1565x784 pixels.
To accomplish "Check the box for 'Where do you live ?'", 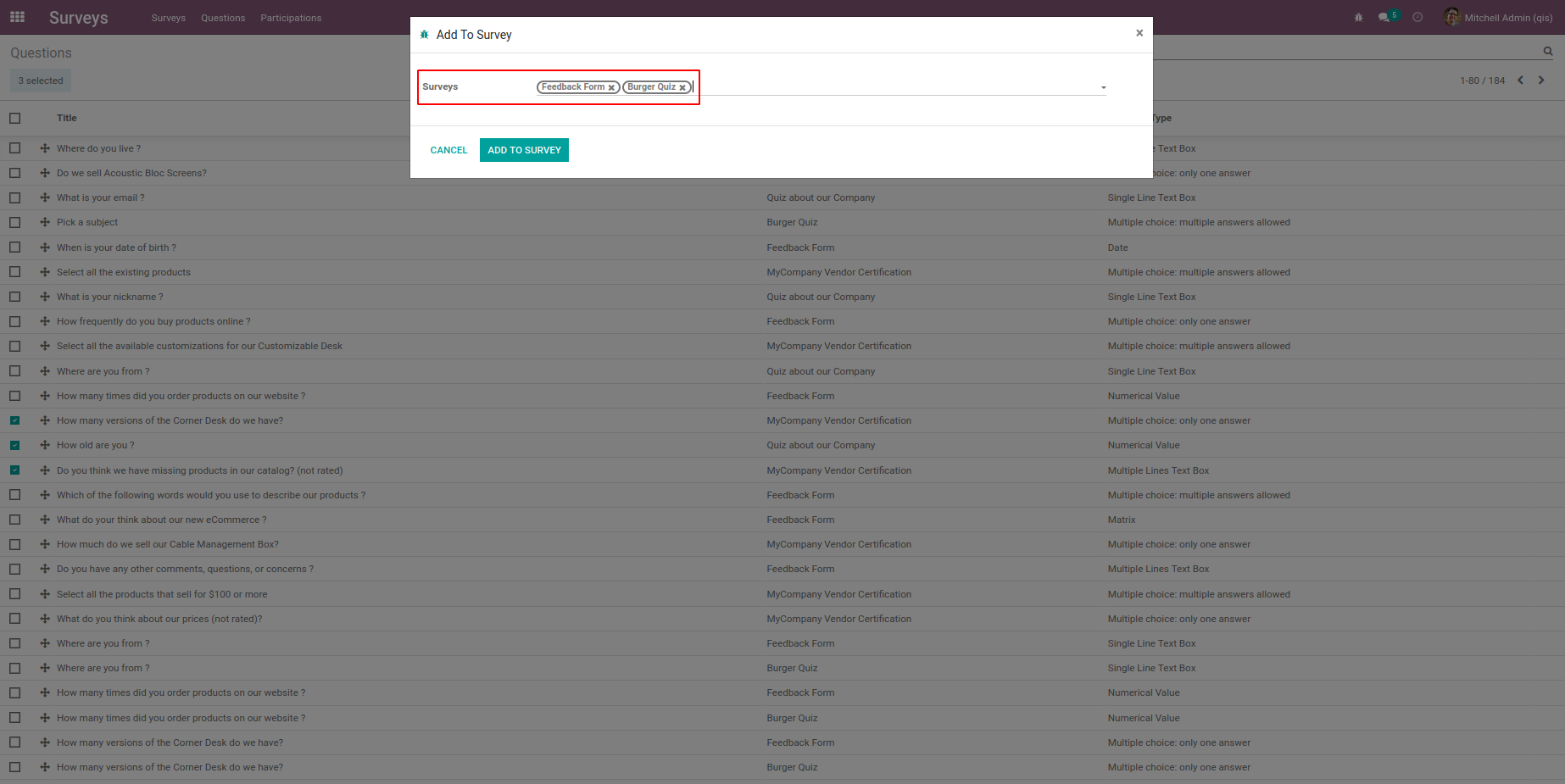I will coord(15,148).
